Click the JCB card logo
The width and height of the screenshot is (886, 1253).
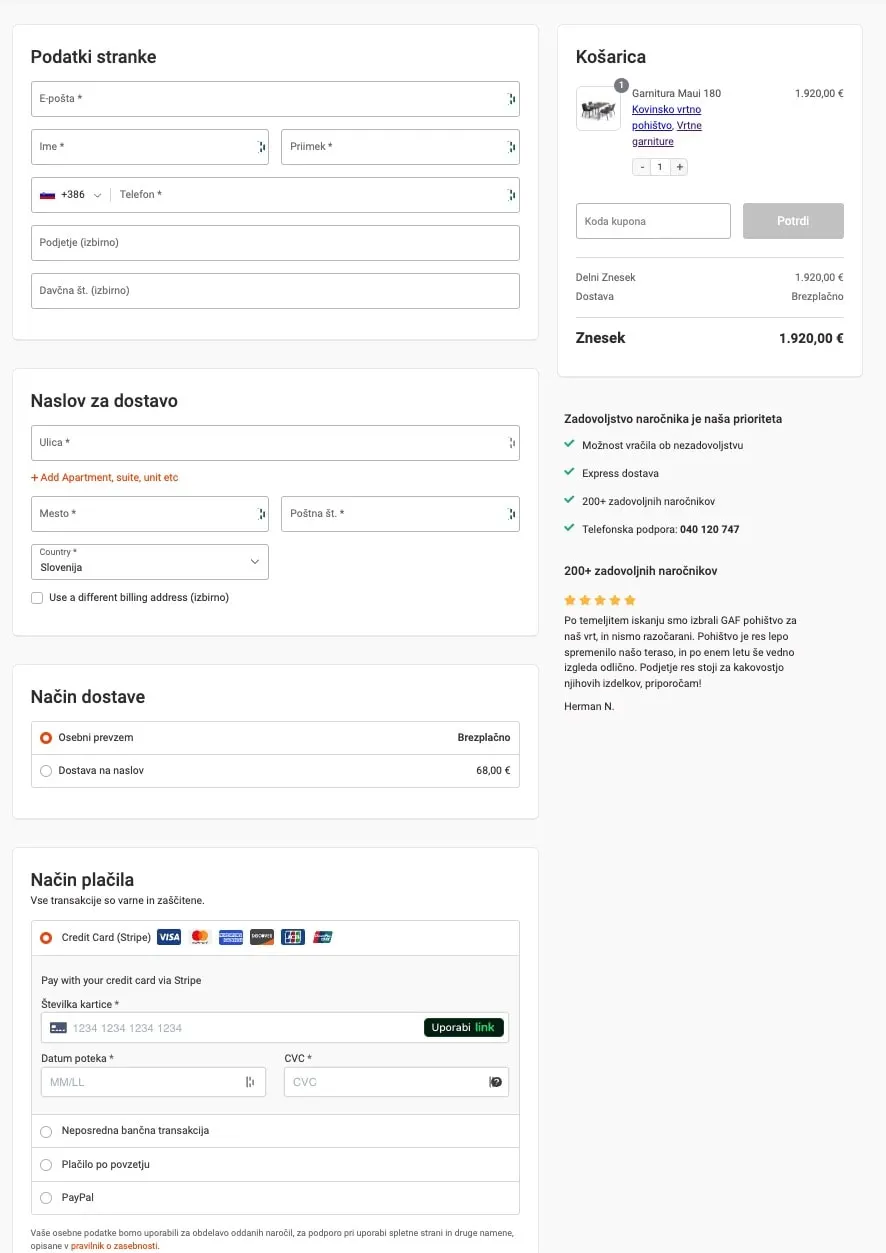pyautogui.click(x=293, y=937)
